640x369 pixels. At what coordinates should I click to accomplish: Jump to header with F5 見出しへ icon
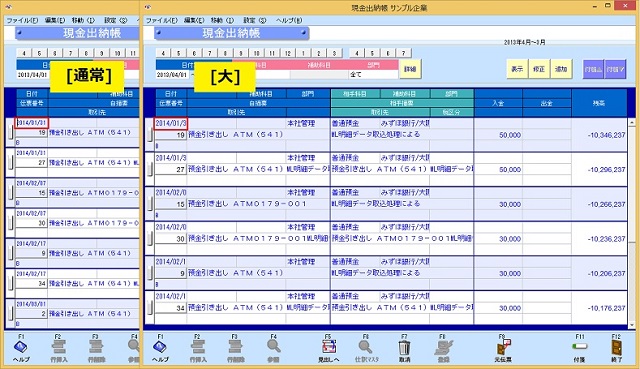click(x=329, y=347)
